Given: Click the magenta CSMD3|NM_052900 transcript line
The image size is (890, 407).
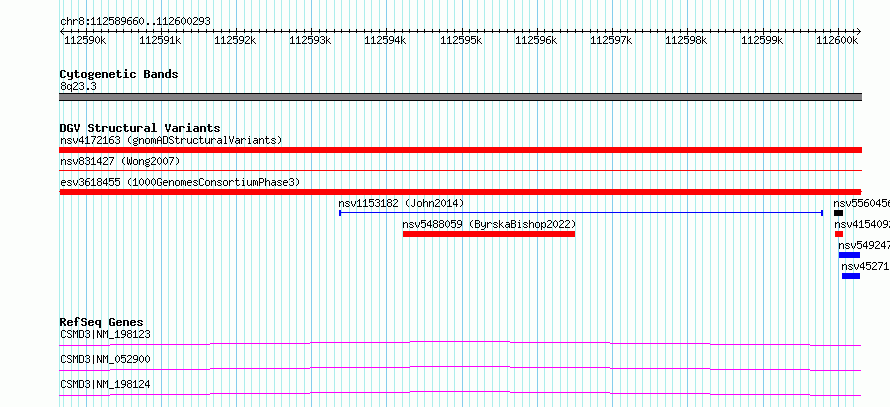Looking at the screenshot, I should (460, 368).
